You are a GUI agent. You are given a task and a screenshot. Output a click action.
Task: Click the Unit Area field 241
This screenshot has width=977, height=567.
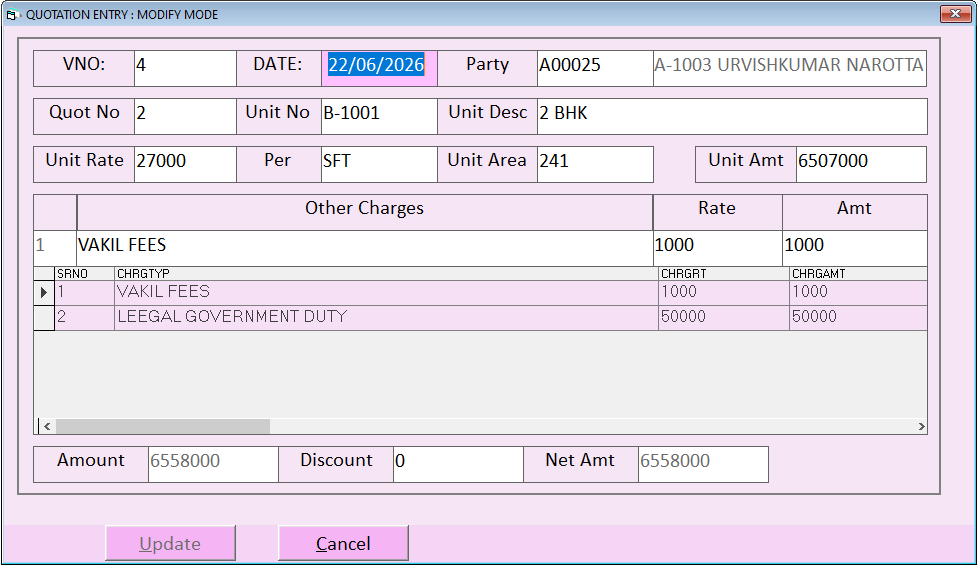click(x=595, y=164)
